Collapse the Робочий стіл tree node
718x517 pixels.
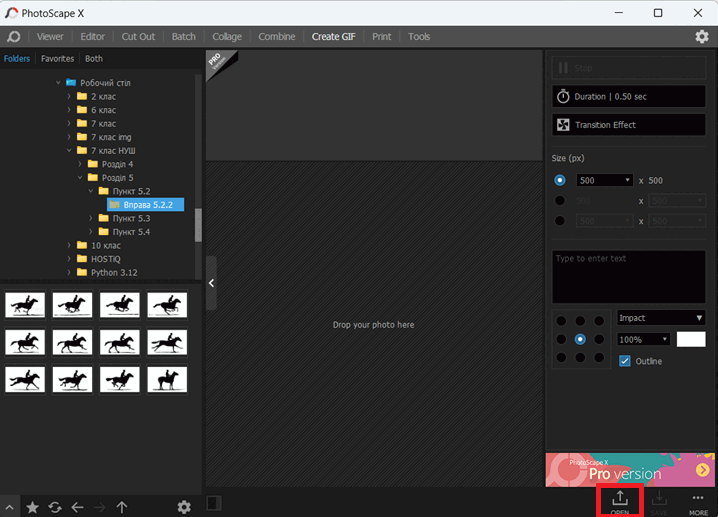click(x=58, y=82)
